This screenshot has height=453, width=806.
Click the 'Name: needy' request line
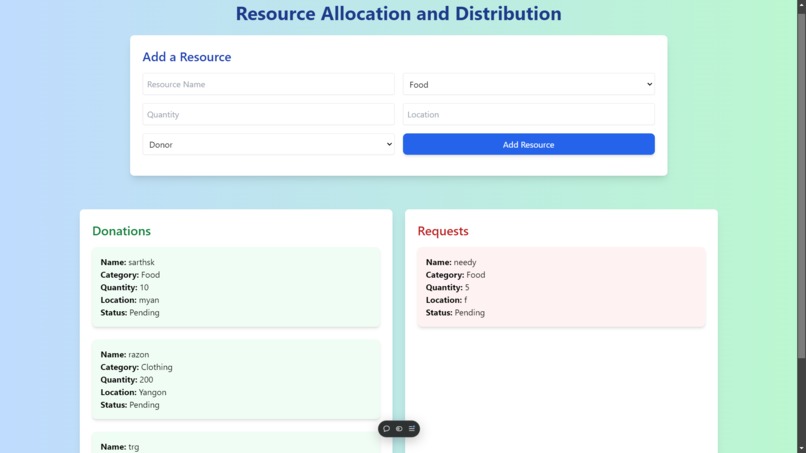451,262
